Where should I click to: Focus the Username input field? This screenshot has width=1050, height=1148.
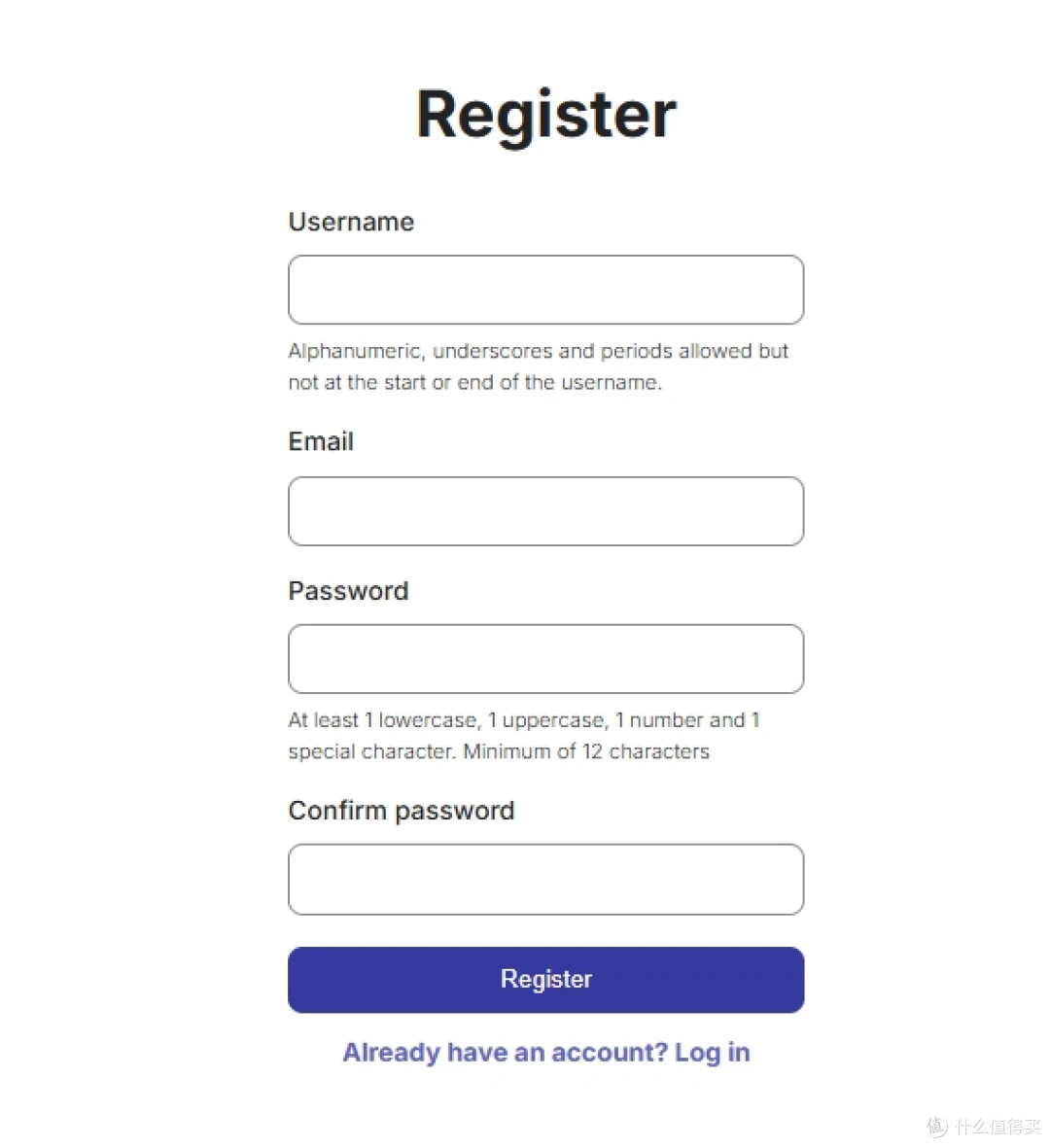[545, 290]
